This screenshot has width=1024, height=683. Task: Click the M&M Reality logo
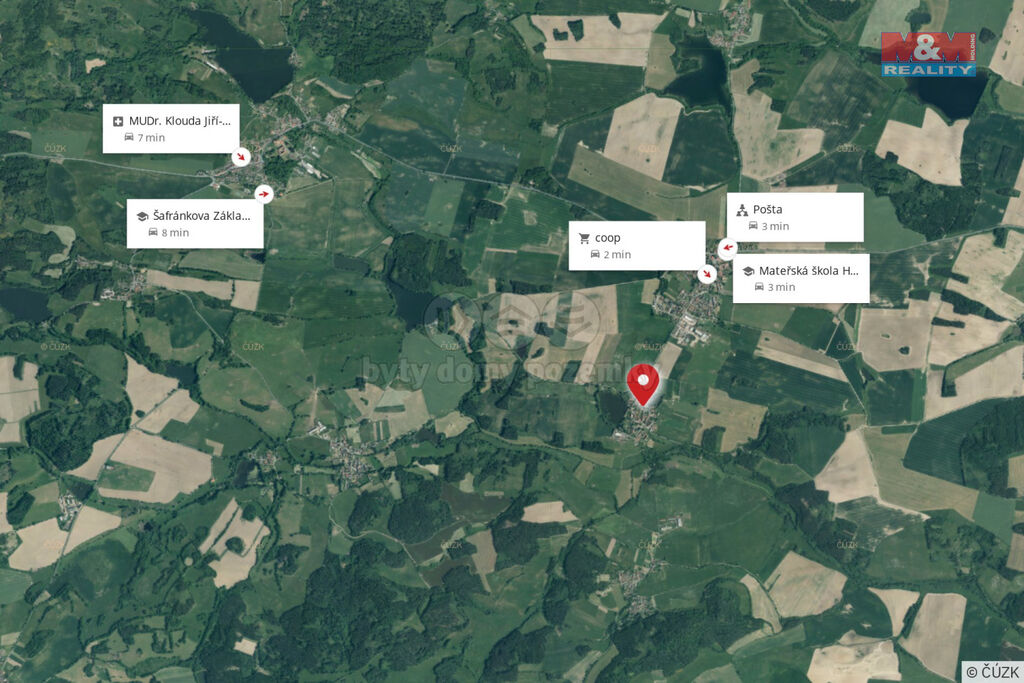tap(929, 54)
